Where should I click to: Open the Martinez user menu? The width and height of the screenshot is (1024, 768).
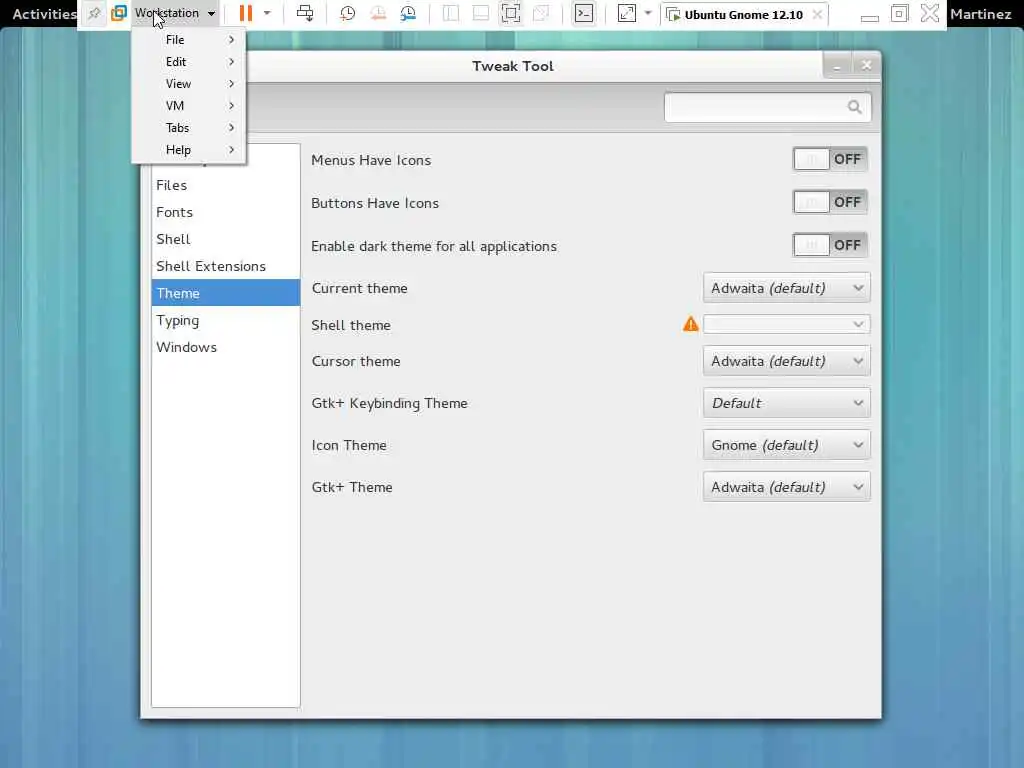point(980,14)
